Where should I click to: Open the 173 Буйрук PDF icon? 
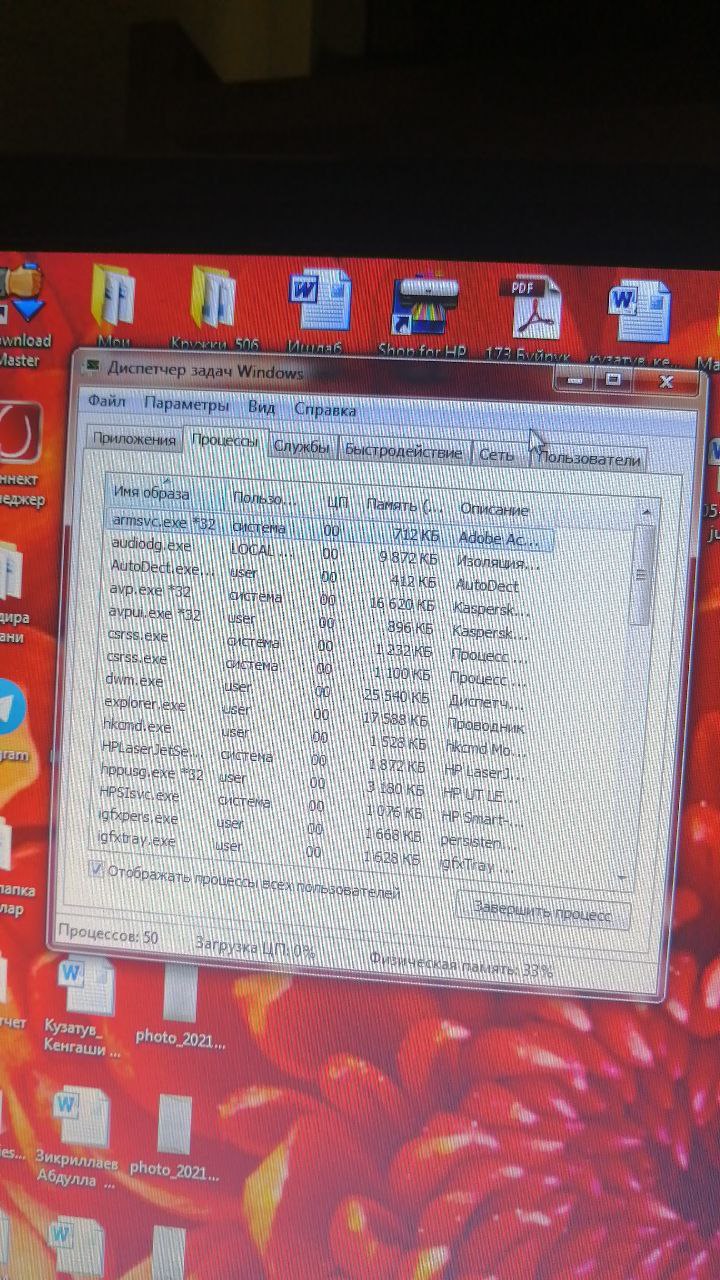pyautogui.click(x=531, y=318)
